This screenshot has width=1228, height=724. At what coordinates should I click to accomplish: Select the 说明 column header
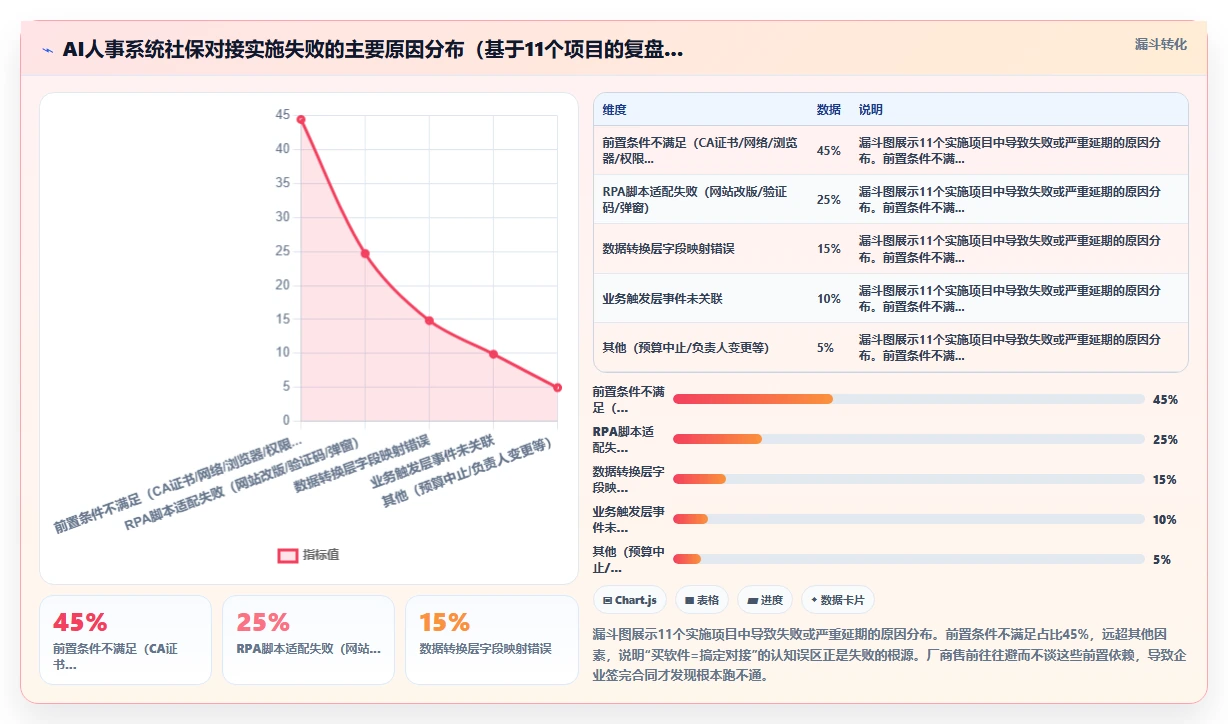(x=871, y=110)
